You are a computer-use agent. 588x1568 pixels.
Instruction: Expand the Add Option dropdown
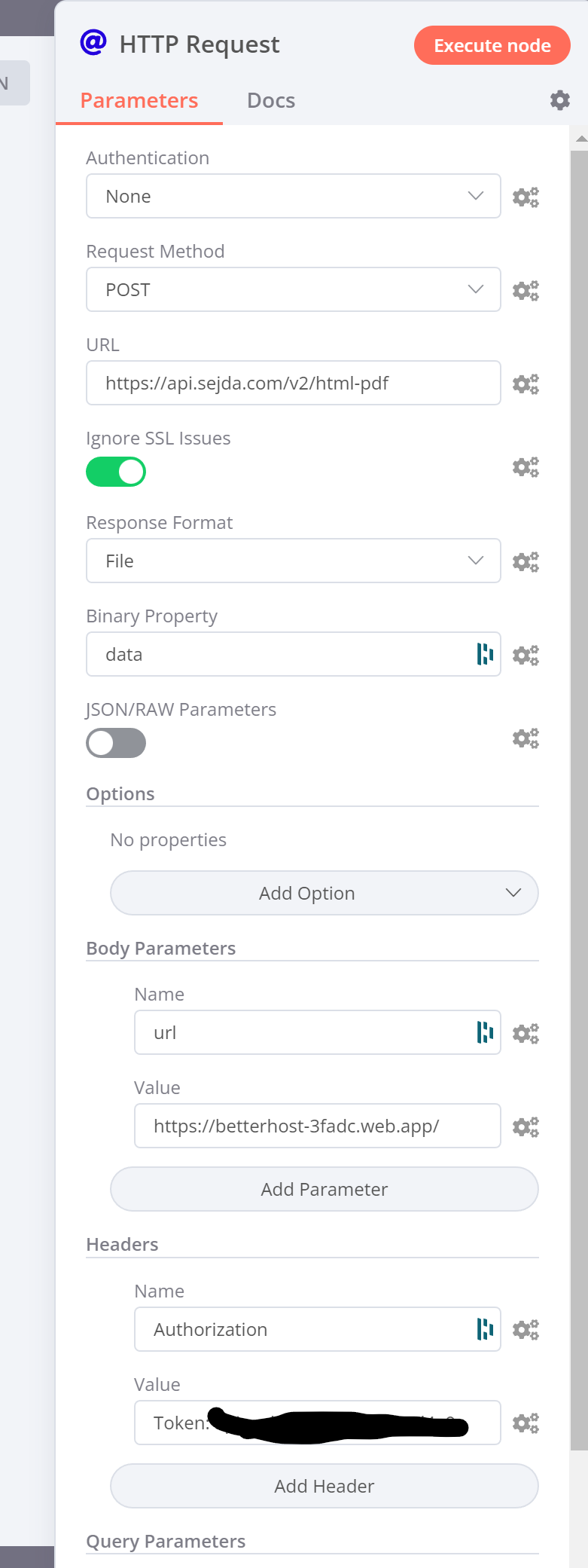(324, 894)
